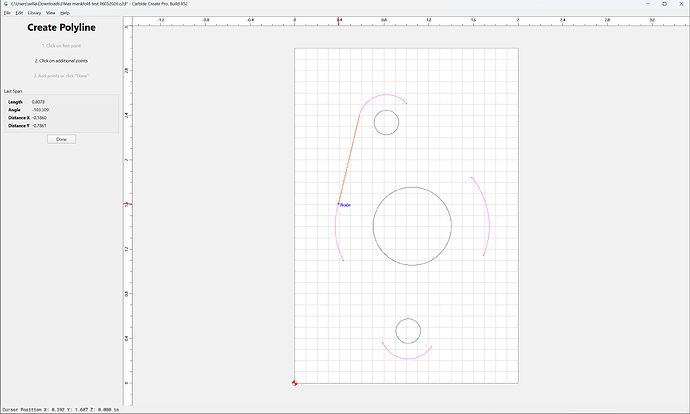
Task: Minimize the Carbide Create window
Action: [x=648, y=4]
